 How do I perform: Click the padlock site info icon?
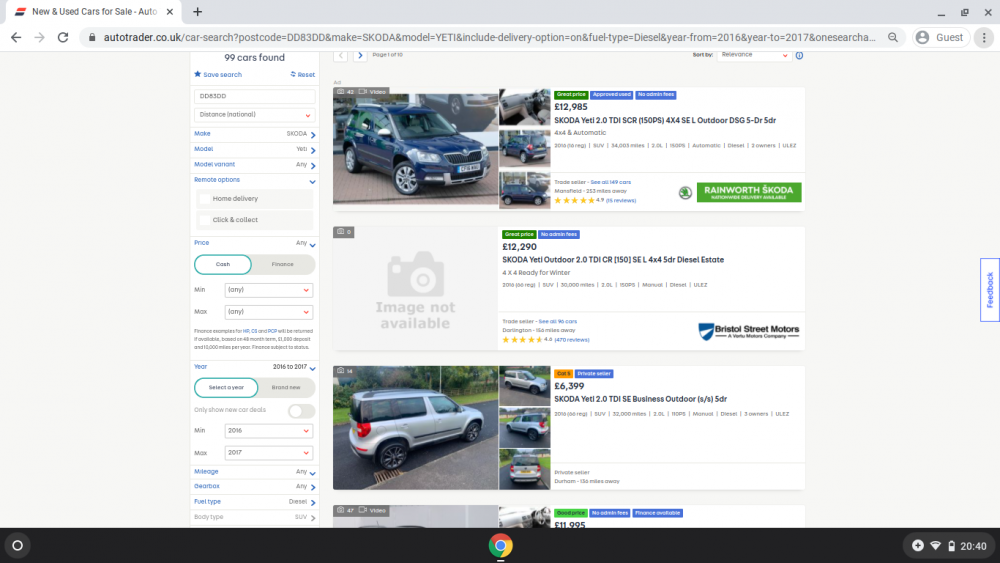pyautogui.click(x=92, y=38)
